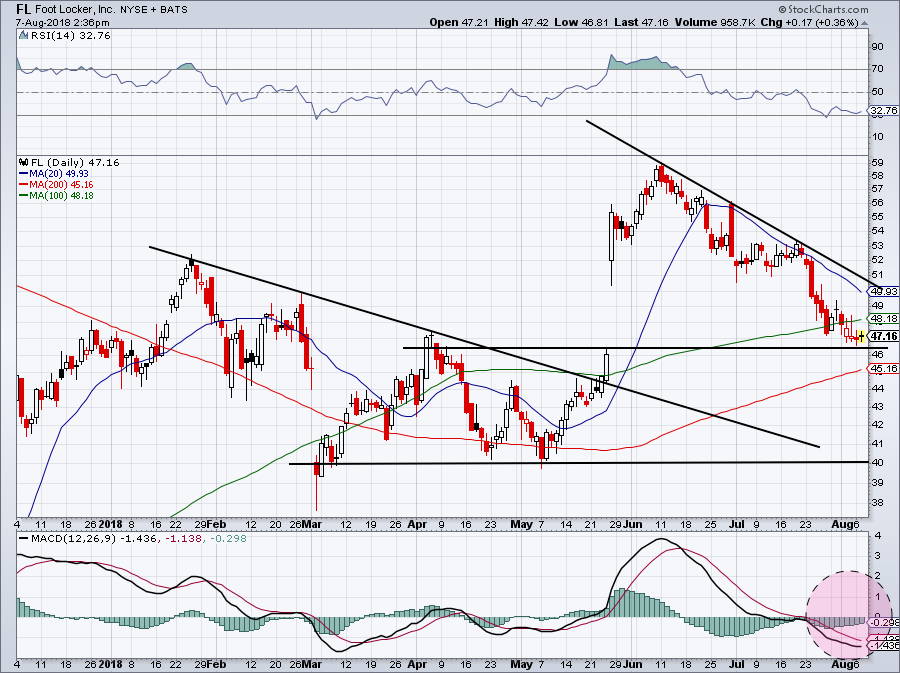Click the 7-Aug-2018 2:36pm timestamp
The width and height of the screenshot is (900, 673).
(63, 23)
